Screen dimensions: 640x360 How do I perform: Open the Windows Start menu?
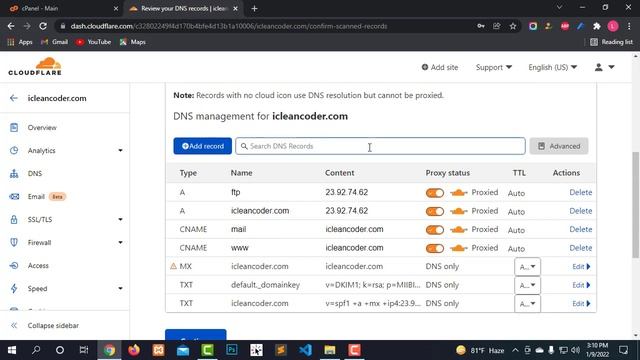pyautogui.click(x=12, y=350)
